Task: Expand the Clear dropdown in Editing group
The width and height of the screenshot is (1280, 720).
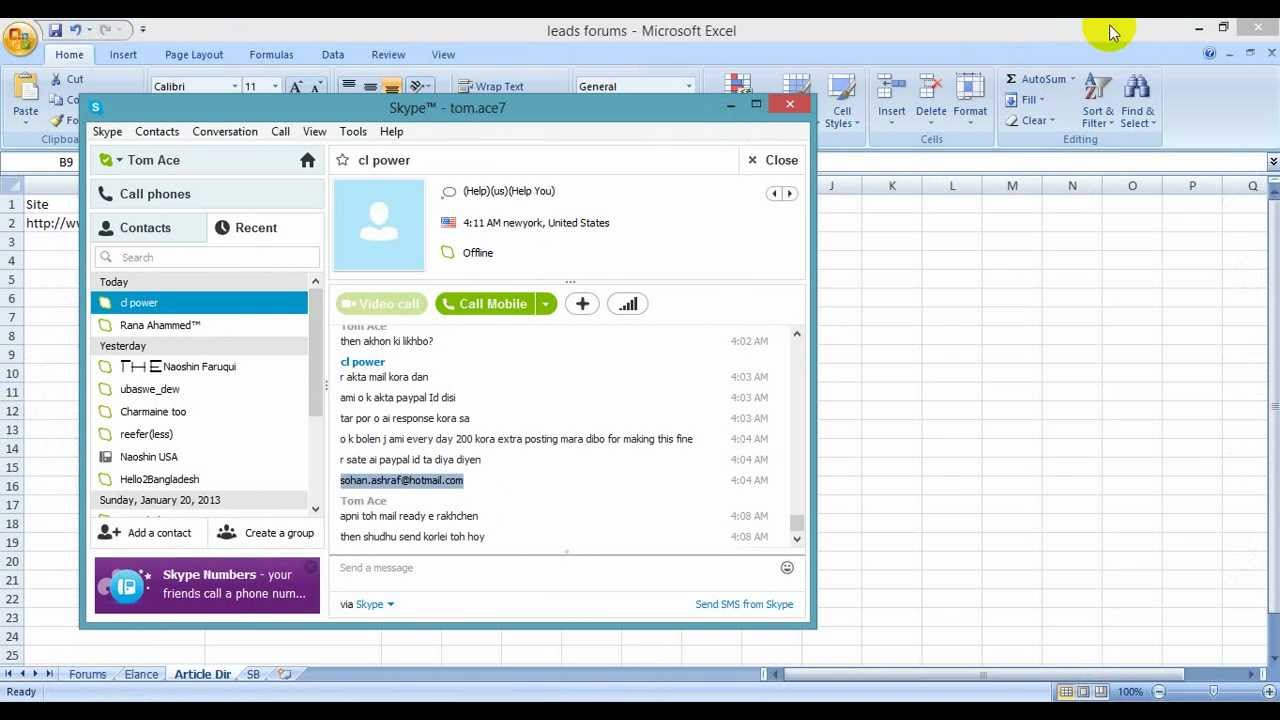Action: [x=1052, y=121]
